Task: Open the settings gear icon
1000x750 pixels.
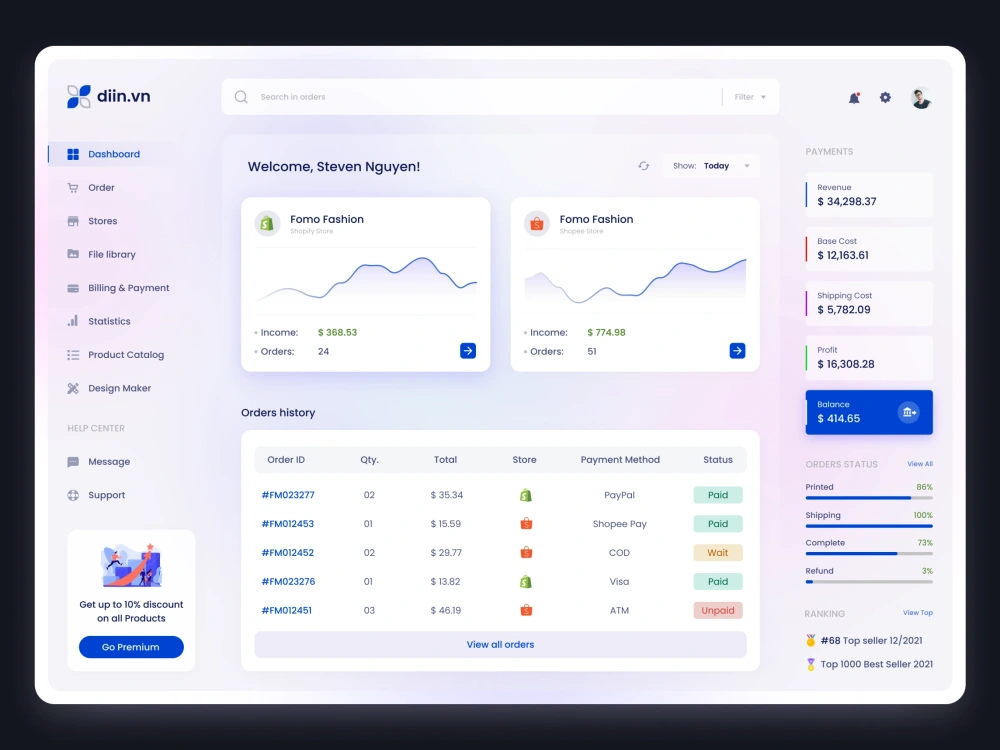Action: (884, 97)
